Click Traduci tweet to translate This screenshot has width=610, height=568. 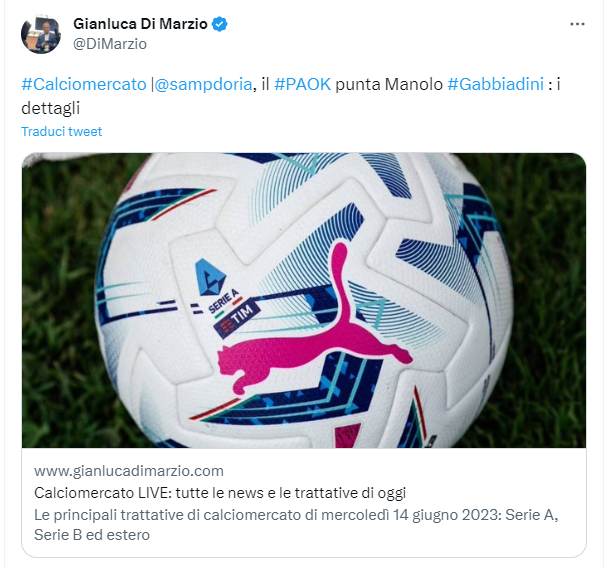(61, 131)
